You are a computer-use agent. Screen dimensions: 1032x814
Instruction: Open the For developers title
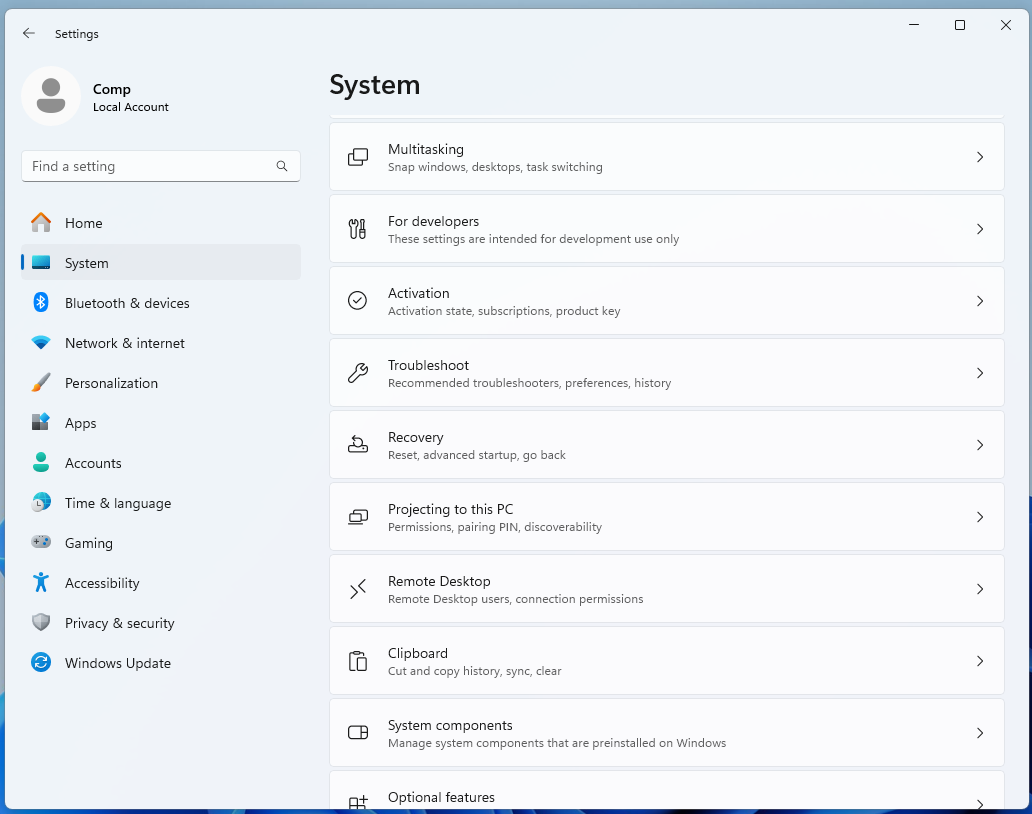(433, 221)
